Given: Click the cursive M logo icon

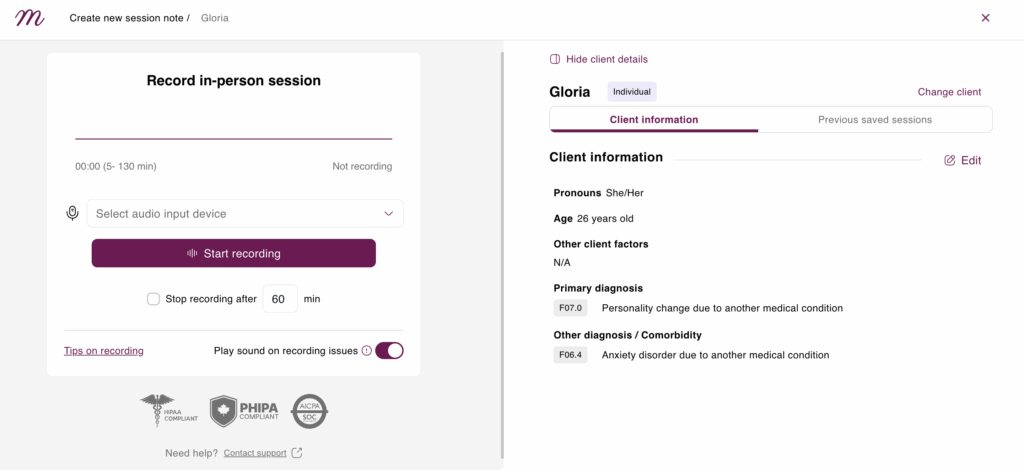Looking at the screenshot, I should (30, 18).
